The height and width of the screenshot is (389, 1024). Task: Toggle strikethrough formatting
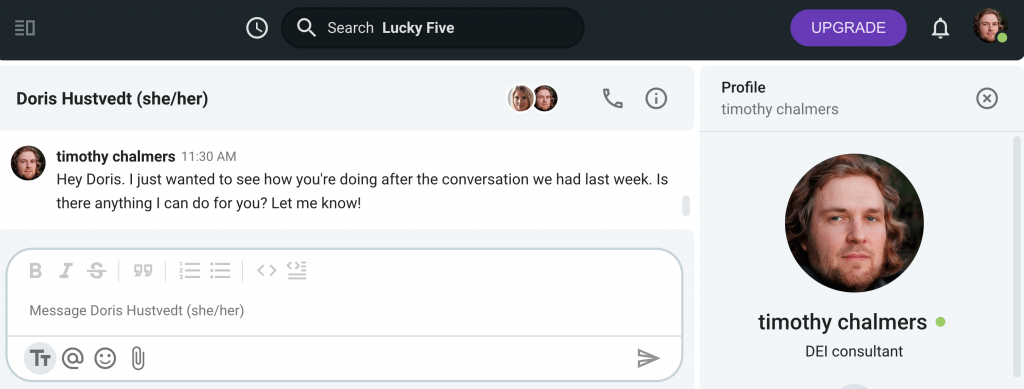pos(97,271)
